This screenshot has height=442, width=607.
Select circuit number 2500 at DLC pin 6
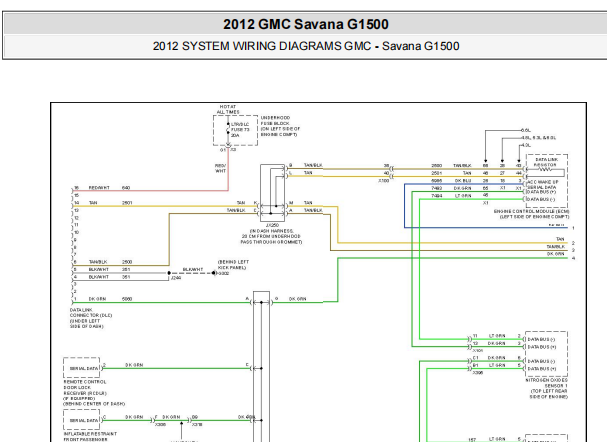click(127, 262)
